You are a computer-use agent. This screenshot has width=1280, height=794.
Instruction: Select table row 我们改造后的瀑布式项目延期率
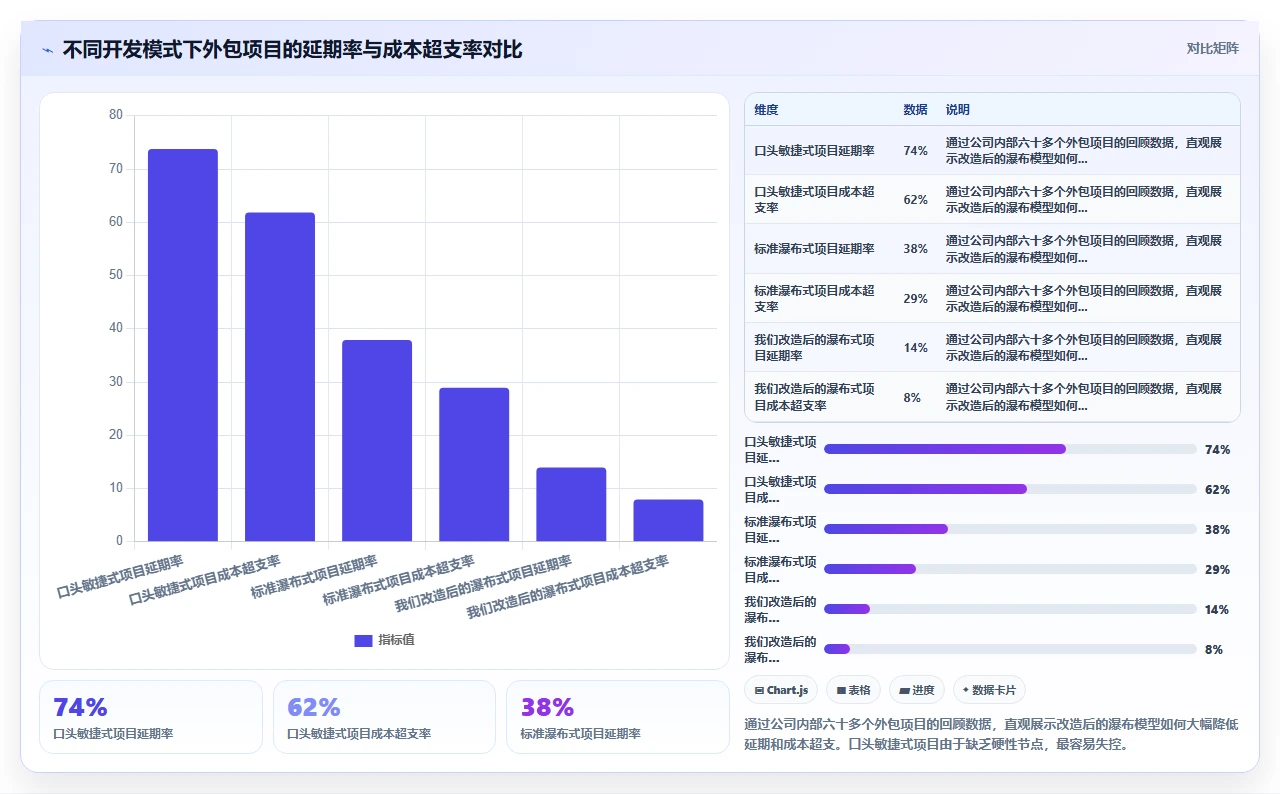click(x=992, y=347)
